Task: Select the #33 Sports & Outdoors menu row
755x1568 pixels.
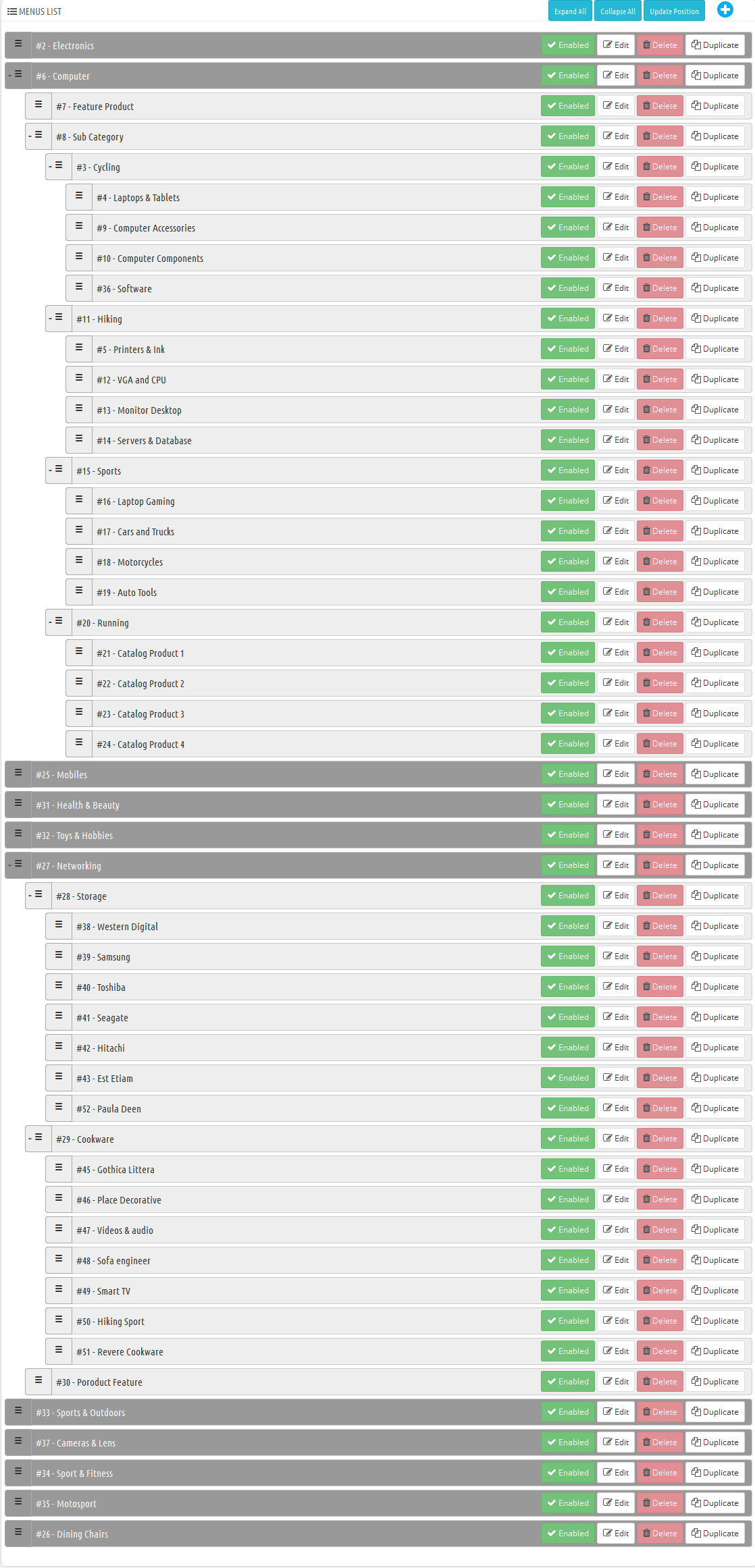Action: [378, 1412]
